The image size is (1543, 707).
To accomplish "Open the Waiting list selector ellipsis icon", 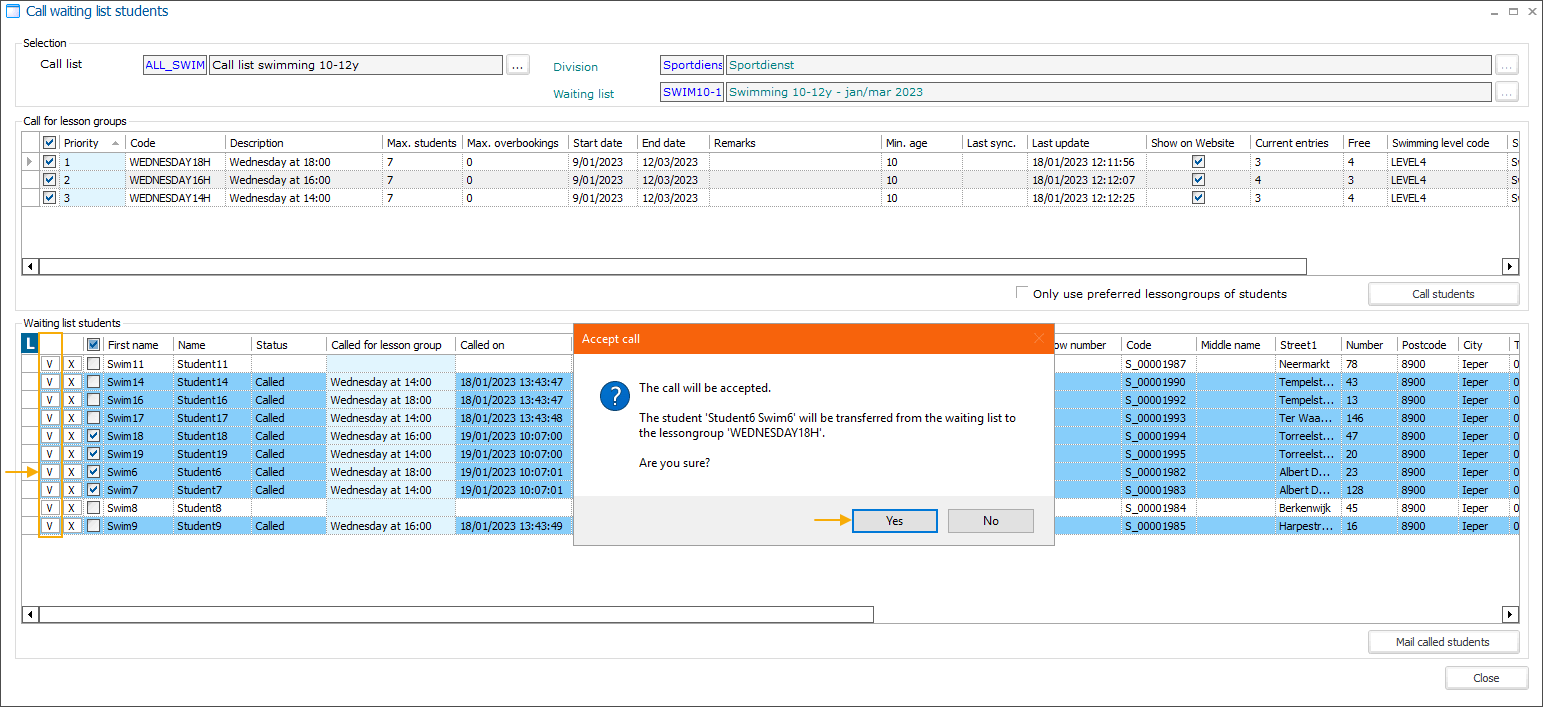I will (x=1507, y=92).
